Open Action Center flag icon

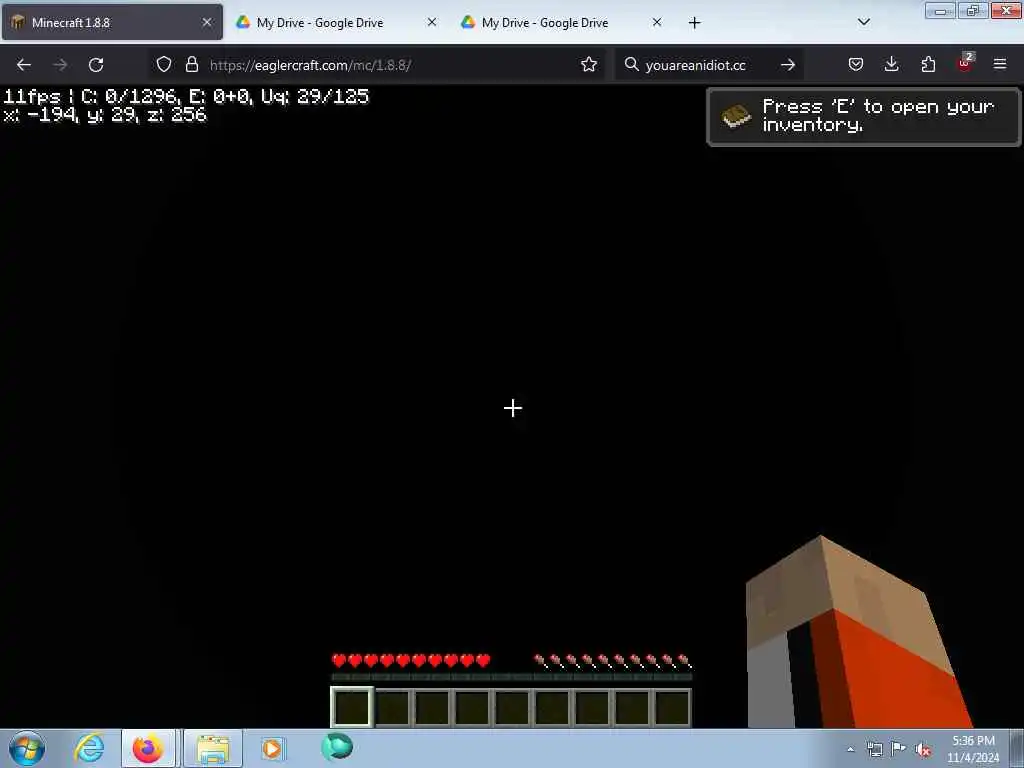pyautogui.click(x=899, y=749)
